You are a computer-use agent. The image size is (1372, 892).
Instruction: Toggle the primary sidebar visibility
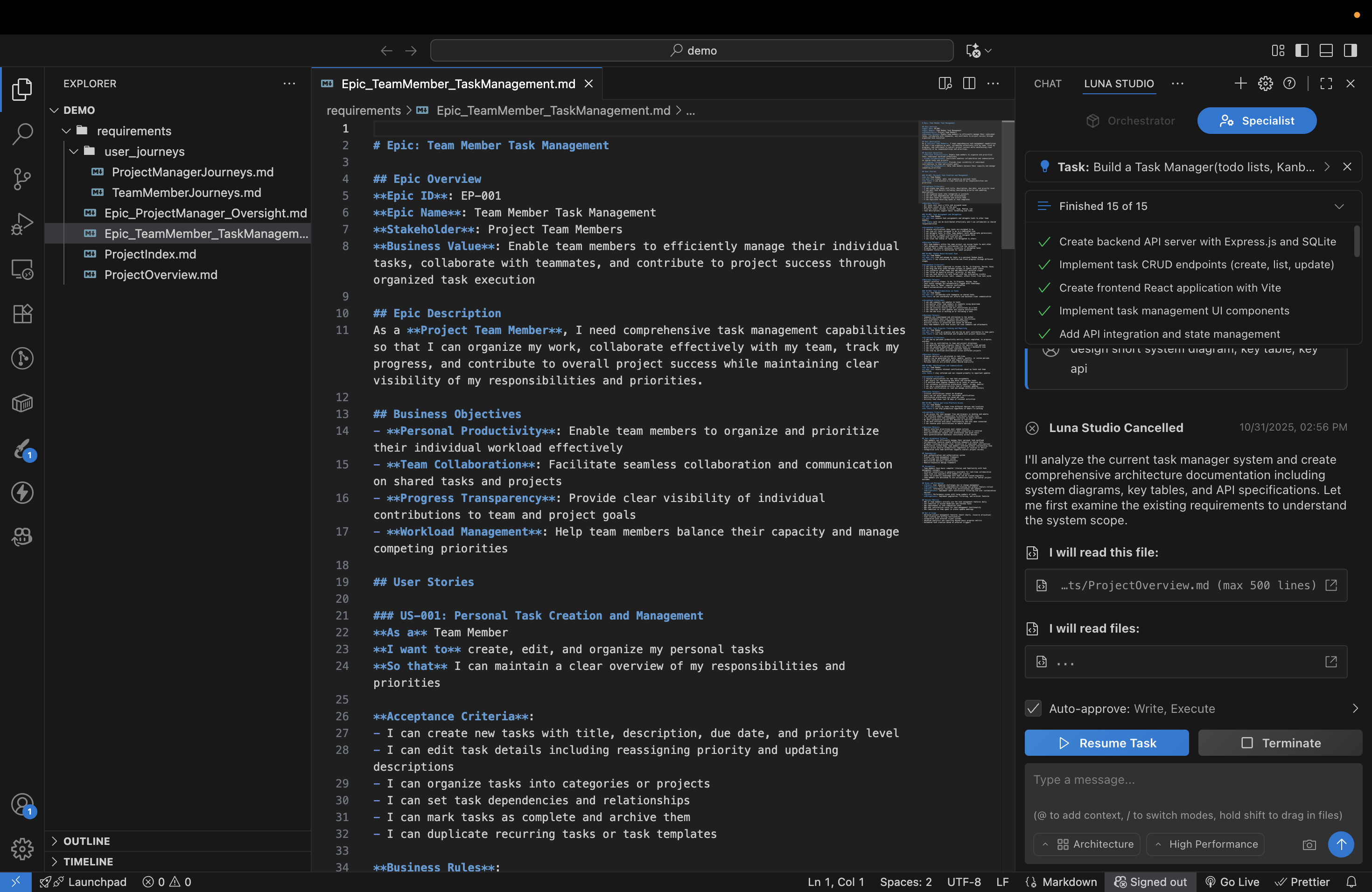(x=1302, y=51)
